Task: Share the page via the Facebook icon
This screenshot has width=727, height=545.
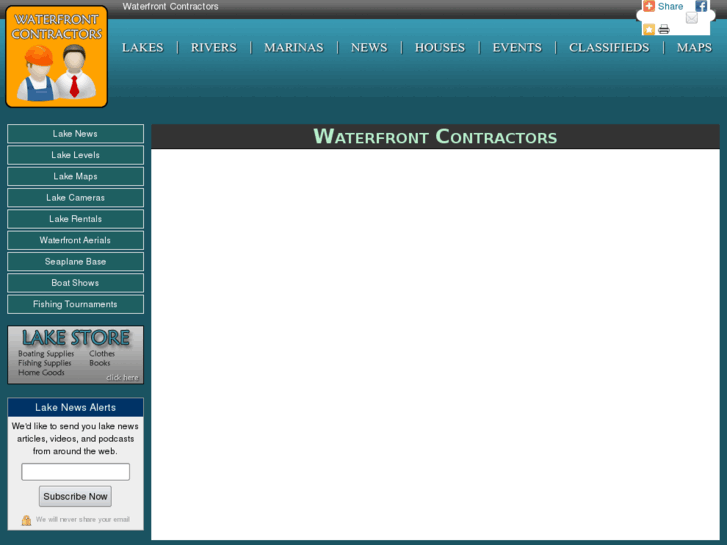Action: click(701, 6)
